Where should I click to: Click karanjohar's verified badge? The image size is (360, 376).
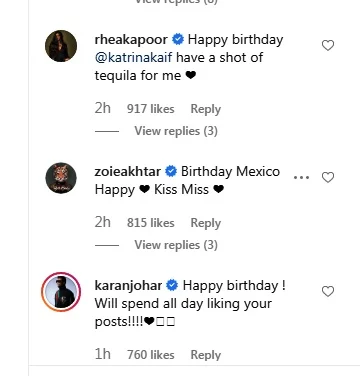click(173, 286)
